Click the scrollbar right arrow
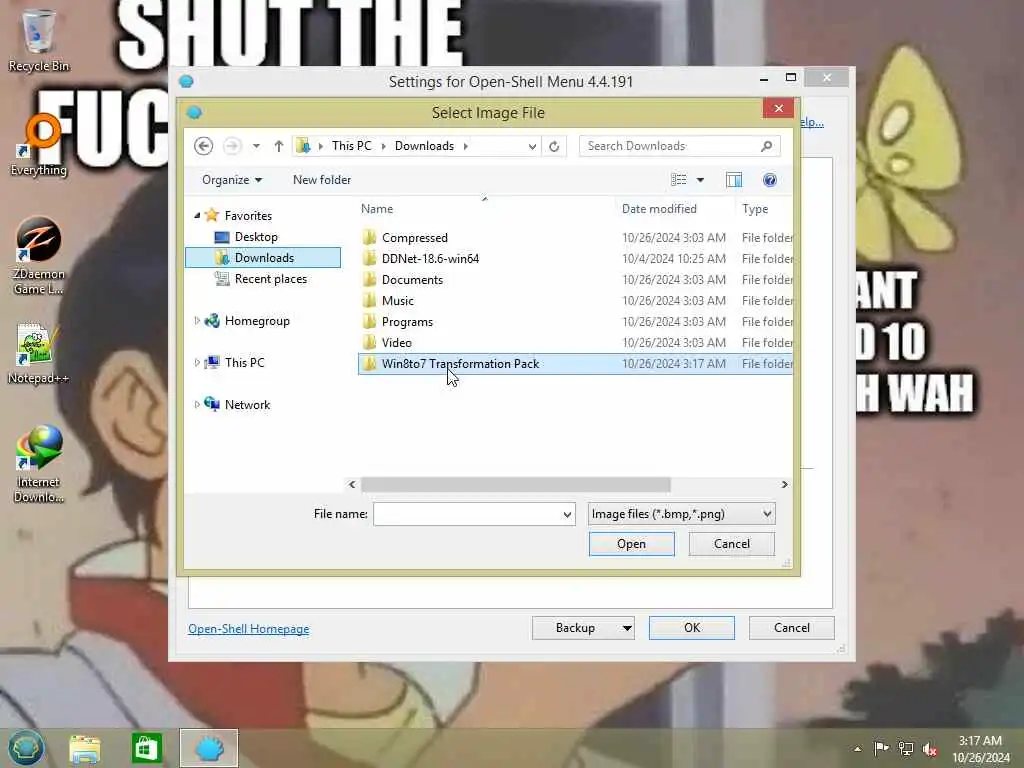 (784, 485)
